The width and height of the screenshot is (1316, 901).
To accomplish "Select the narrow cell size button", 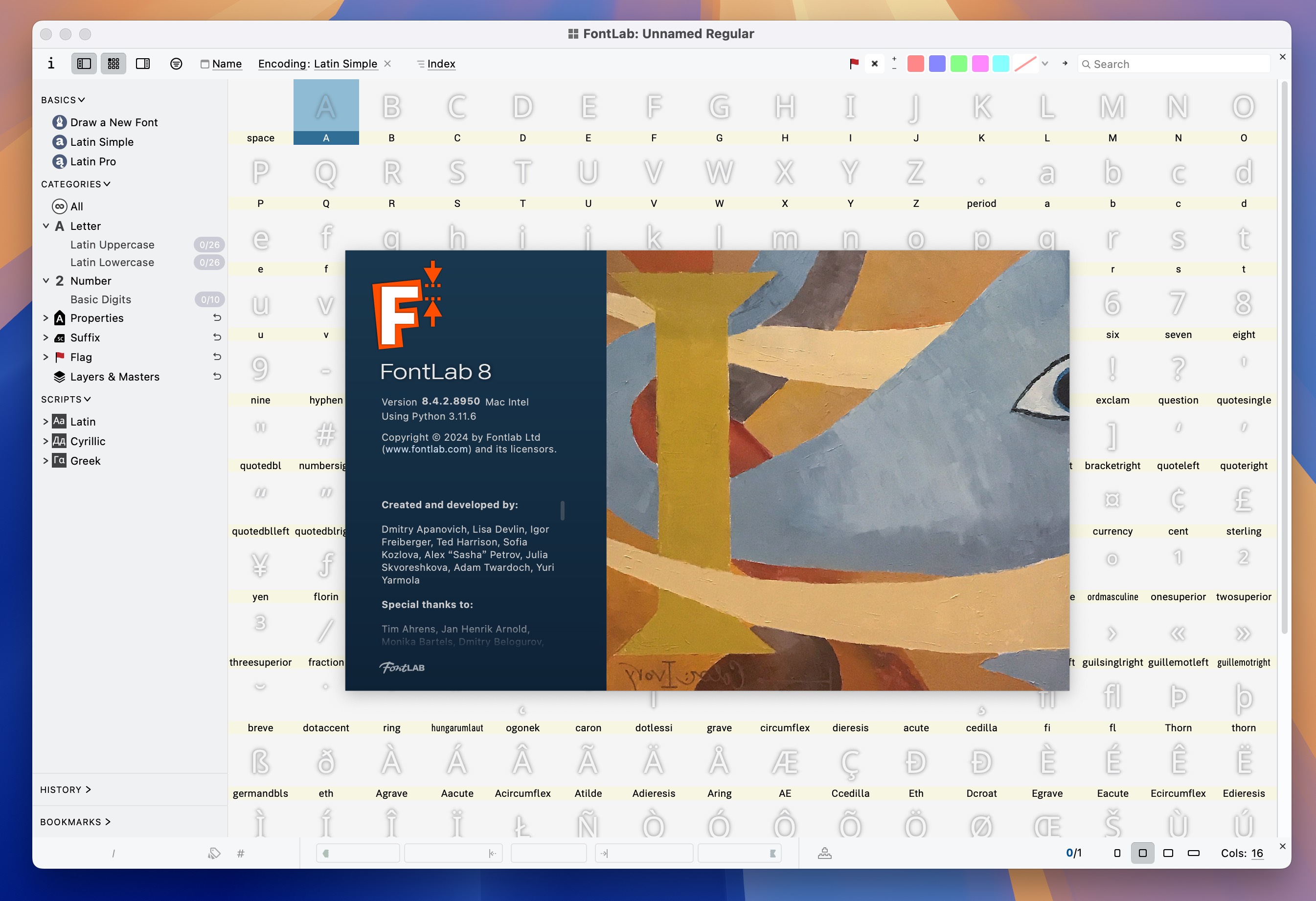I will pos(1117,854).
